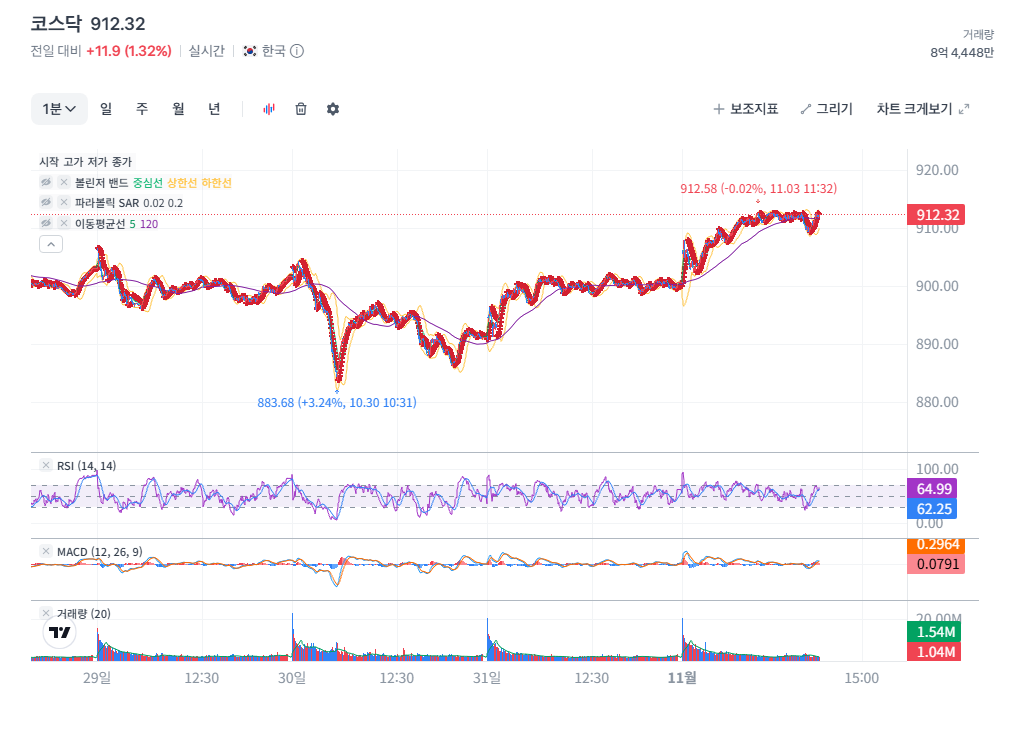Click the 보조지표 add indicator button
The height and width of the screenshot is (737, 1011).
[x=745, y=109]
